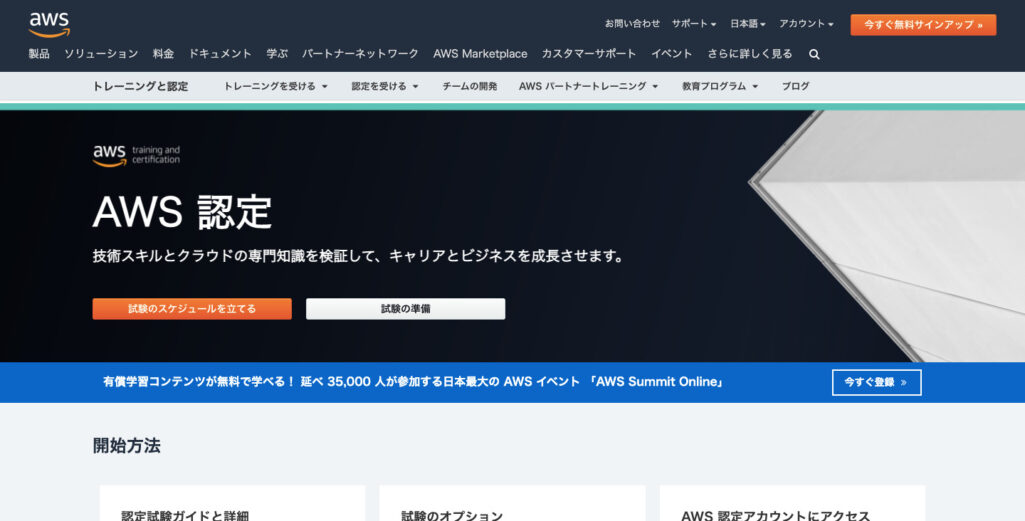The width and height of the screenshot is (1025, 521).
Task: Open カスタマーサポート menu item
Action: point(589,54)
